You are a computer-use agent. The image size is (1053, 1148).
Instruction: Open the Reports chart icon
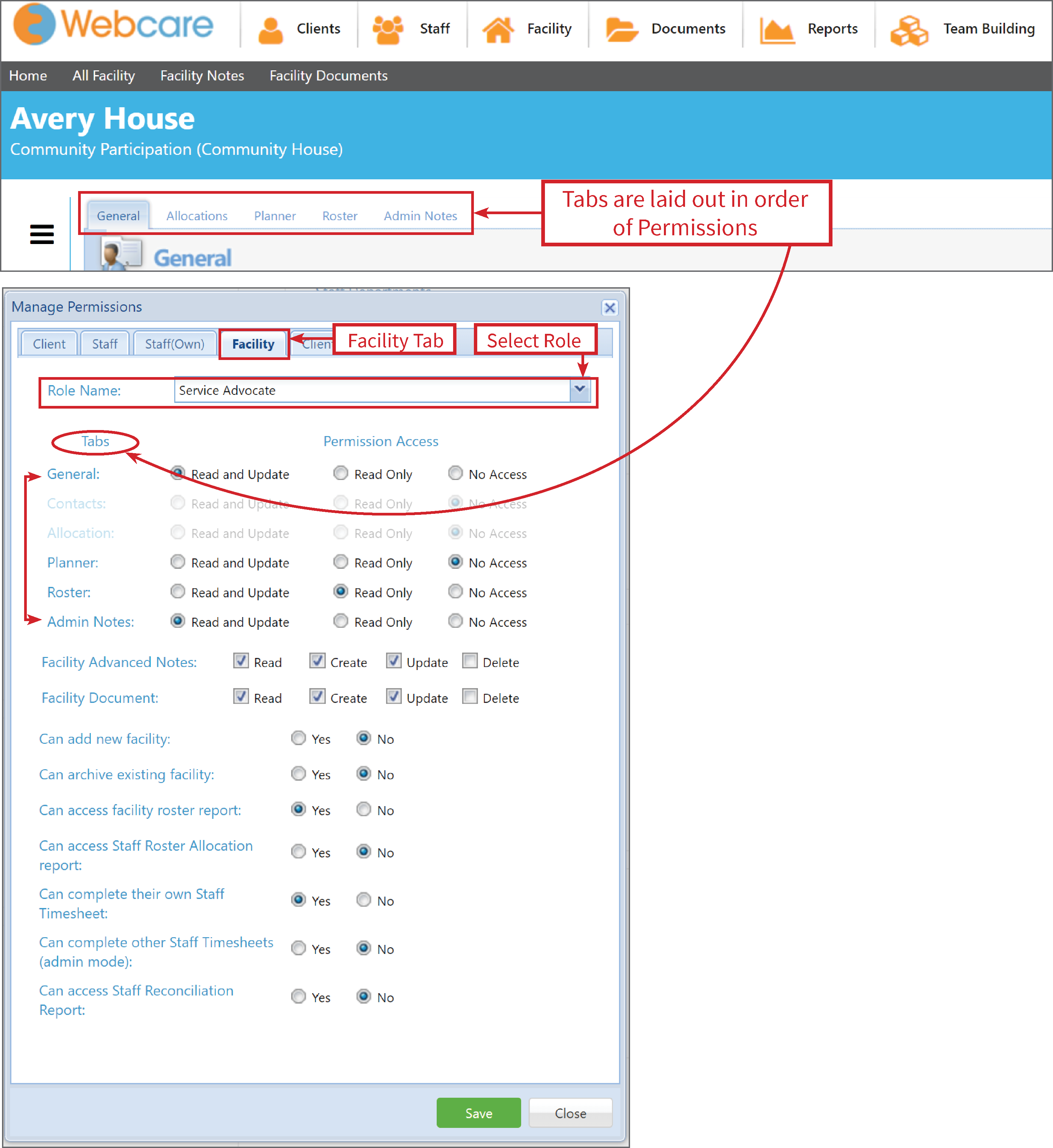coord(777,29)
